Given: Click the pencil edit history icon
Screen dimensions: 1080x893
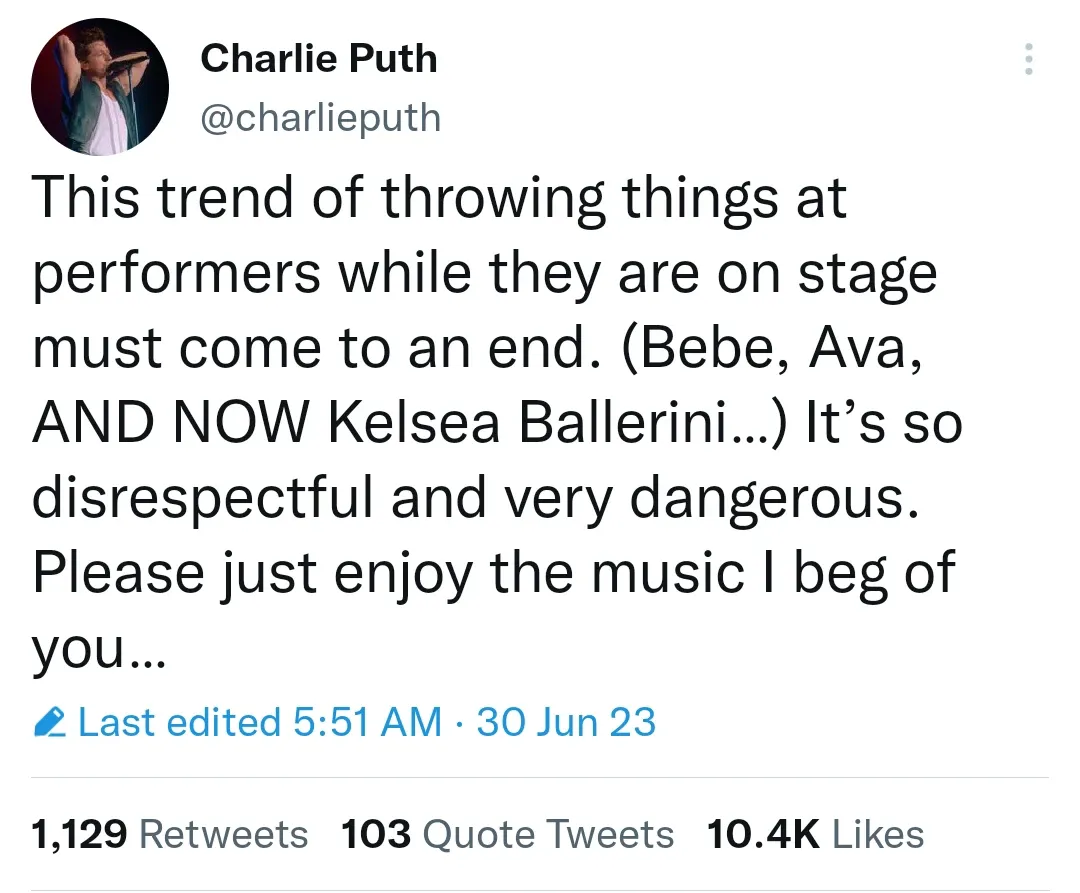Looking at the screenshot, I should [x=49, y=722].
